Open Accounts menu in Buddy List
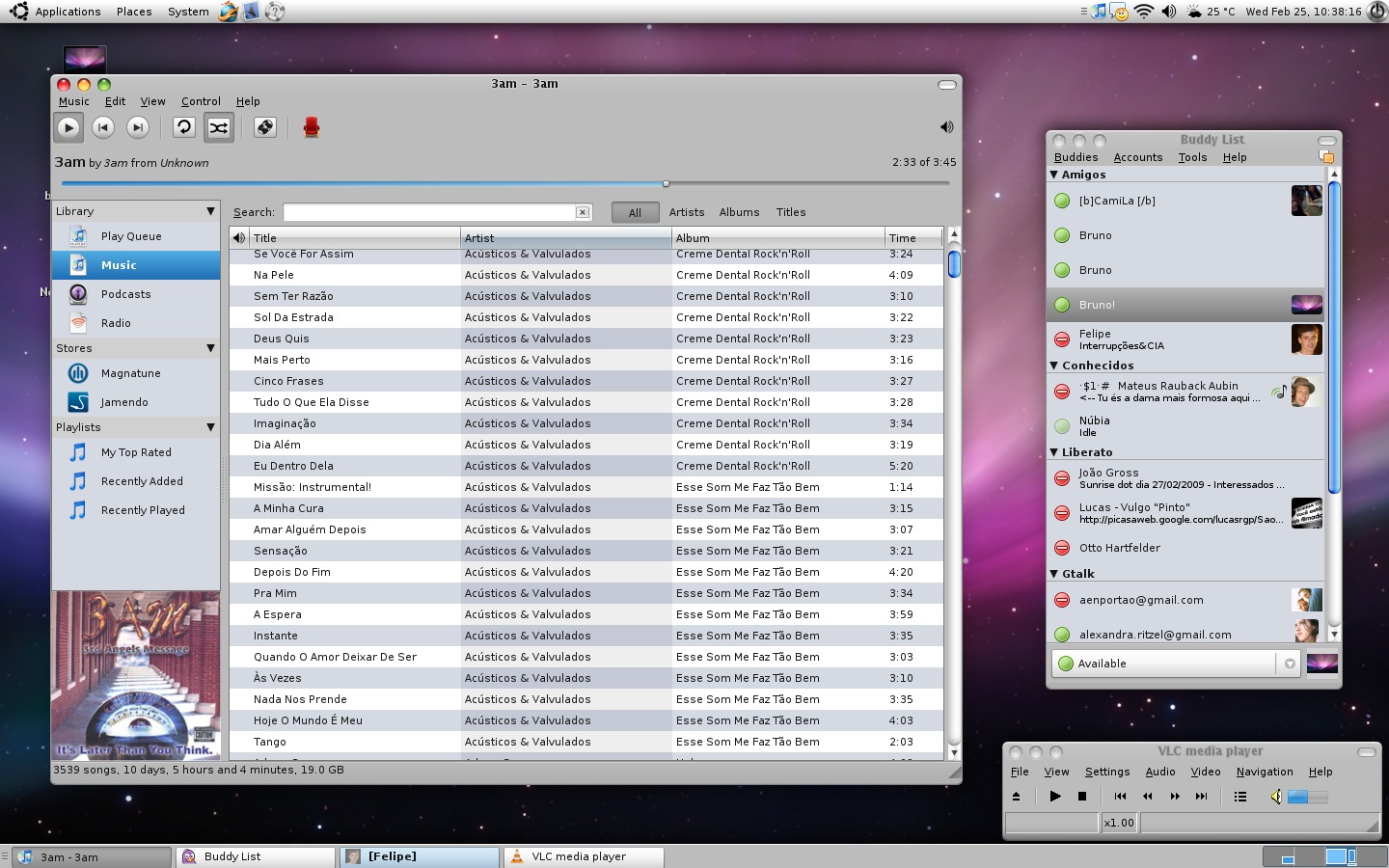The width and height of the screenshot is (1389, 868). [x=1138, y=157]
